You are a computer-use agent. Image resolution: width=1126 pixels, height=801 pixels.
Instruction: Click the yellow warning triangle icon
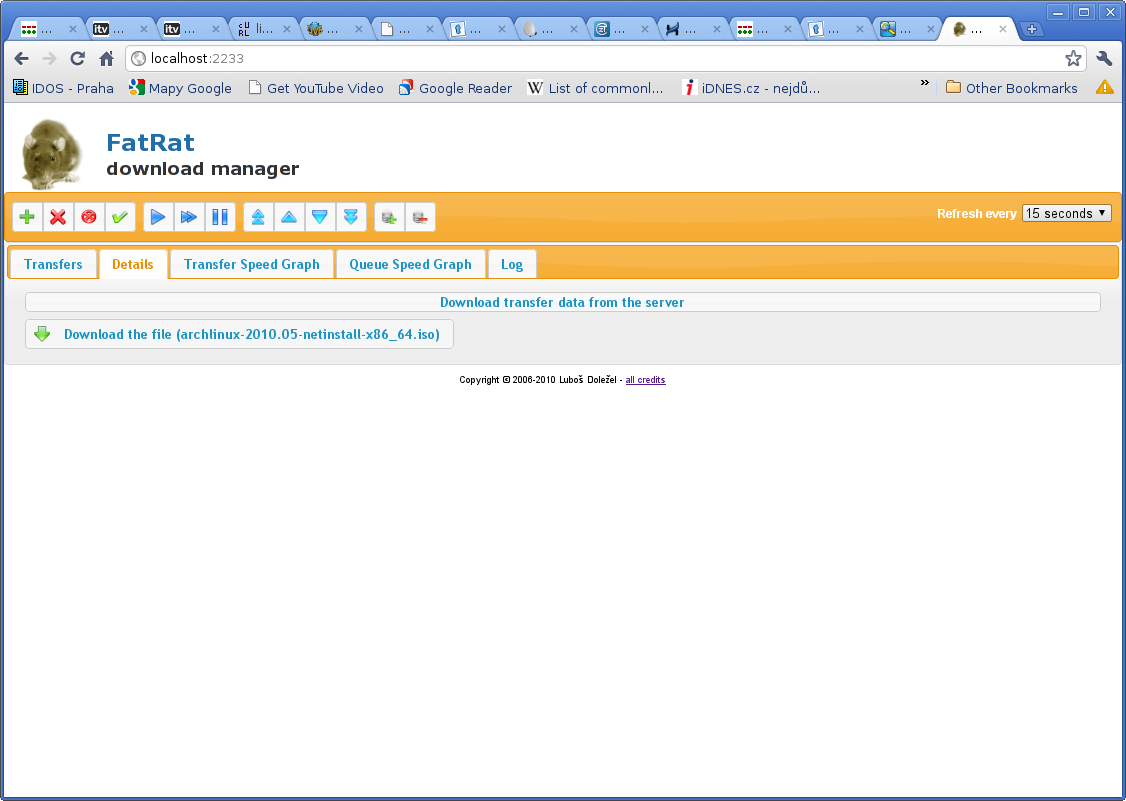click(1104, 88)
